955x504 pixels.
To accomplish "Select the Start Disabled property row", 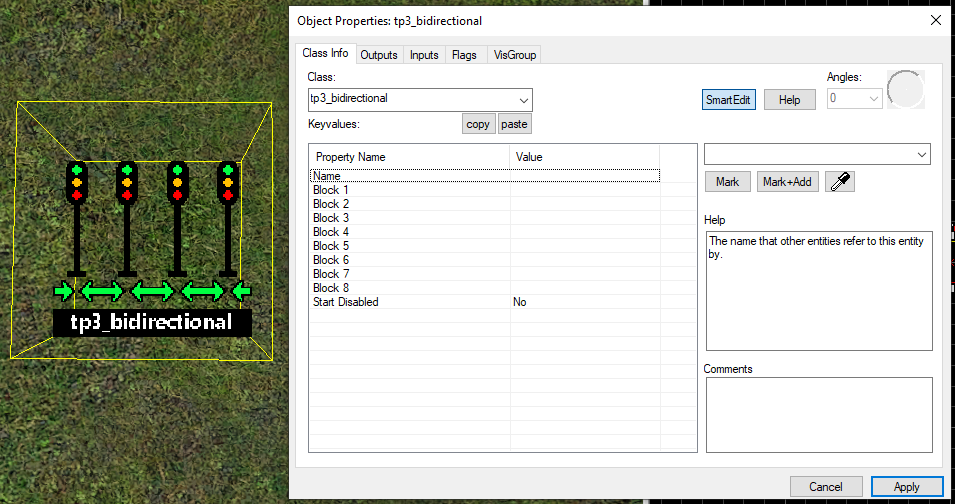I will point(485,302).
